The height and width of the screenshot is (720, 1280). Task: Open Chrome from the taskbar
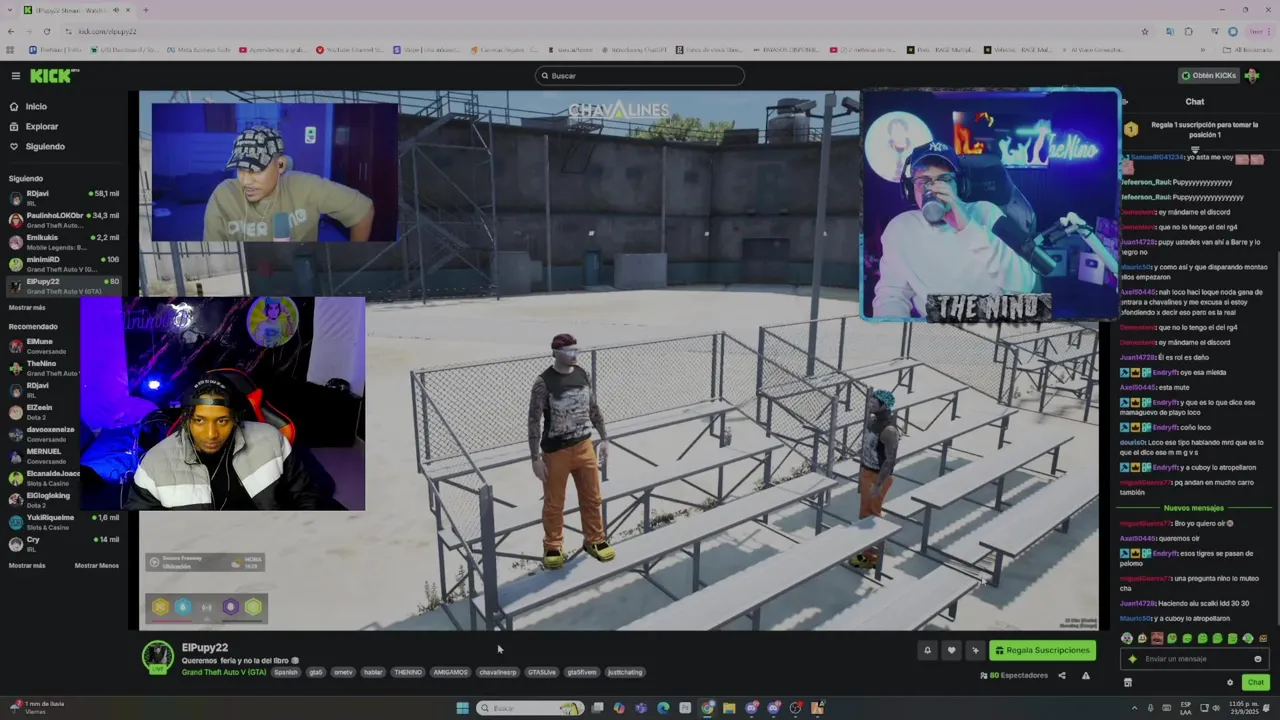click(707, 708)
